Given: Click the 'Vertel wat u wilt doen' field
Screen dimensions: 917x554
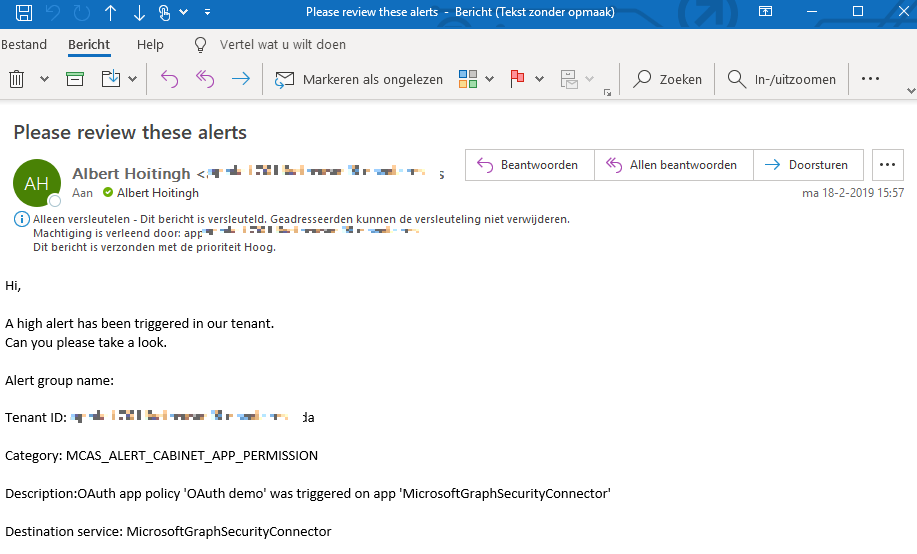Looking at the screenshot, I should [x=282, y=45].
